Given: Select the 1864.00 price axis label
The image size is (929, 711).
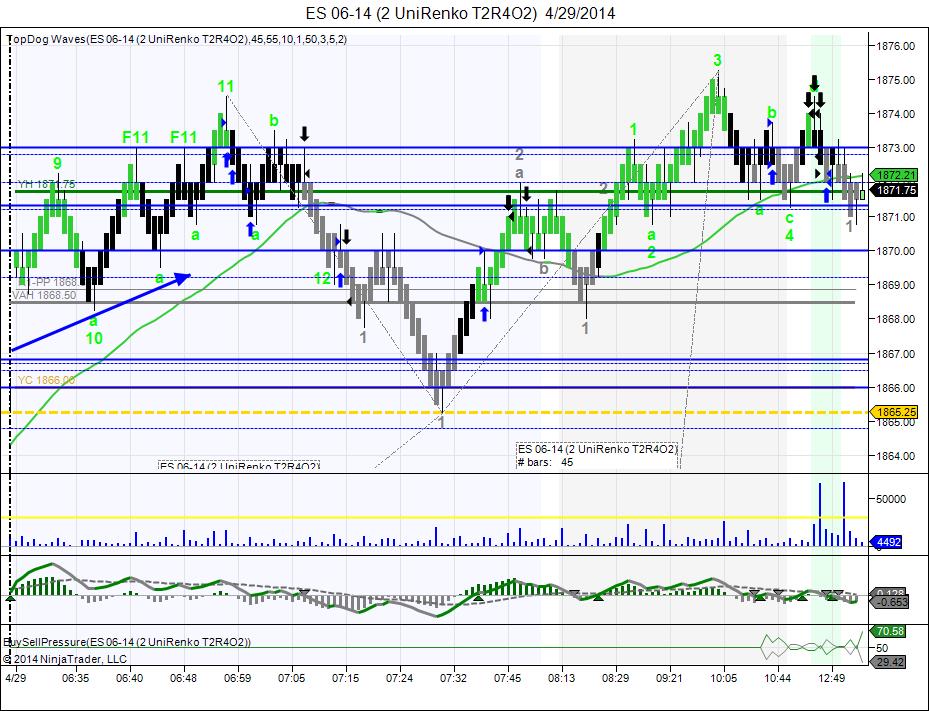Looking at the screenshot, I should 895,456.
